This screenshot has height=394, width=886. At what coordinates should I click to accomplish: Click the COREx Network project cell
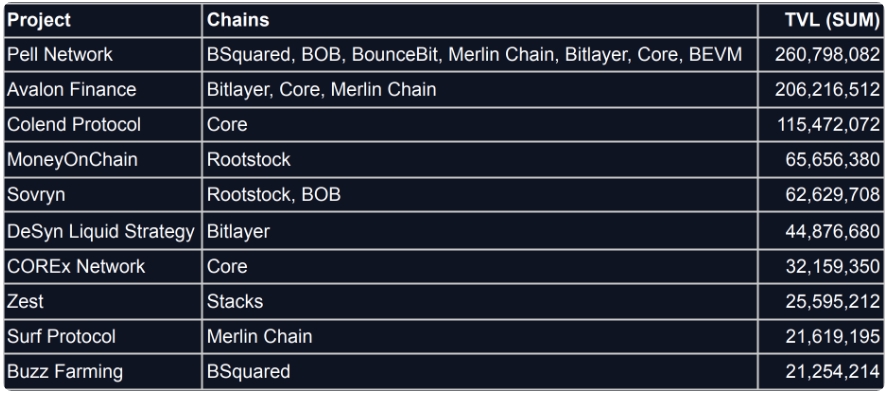(x=103, y=267)
